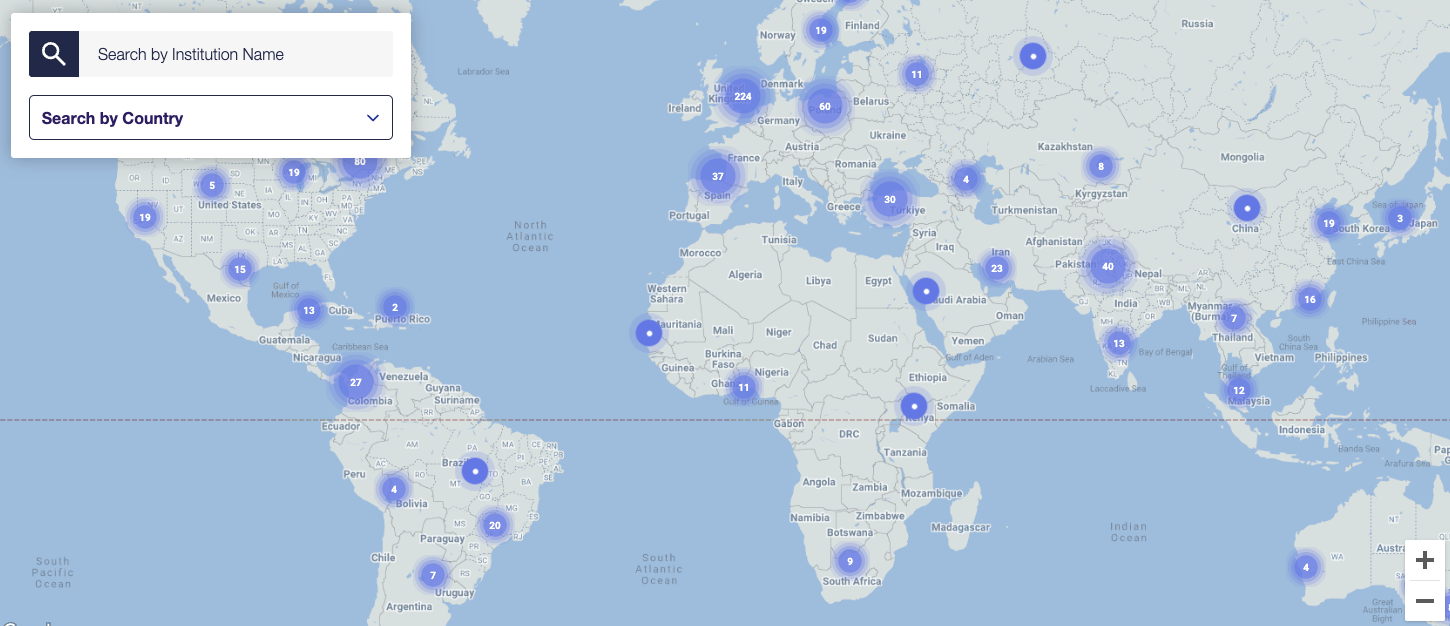Open the 12 cluster over Malaysia

pyautogui.click(x=1238, y=390)
